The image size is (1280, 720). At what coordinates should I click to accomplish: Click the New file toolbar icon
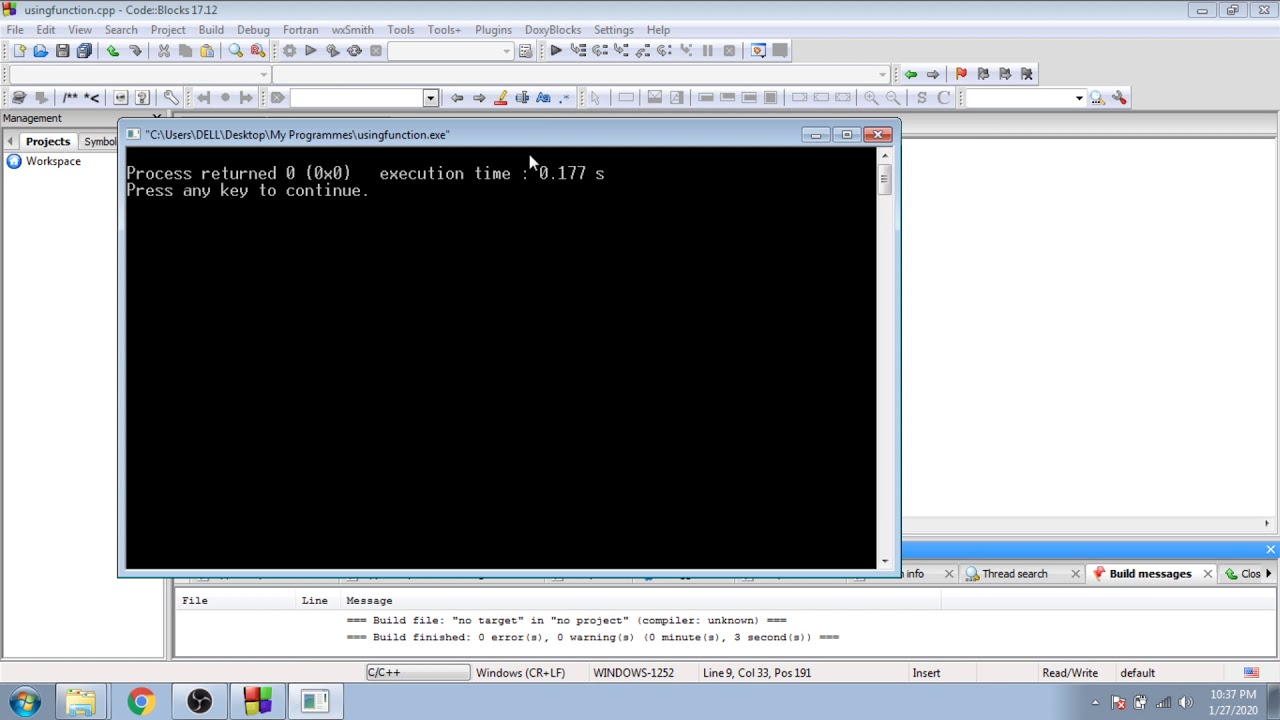click(x=18, y=51)
